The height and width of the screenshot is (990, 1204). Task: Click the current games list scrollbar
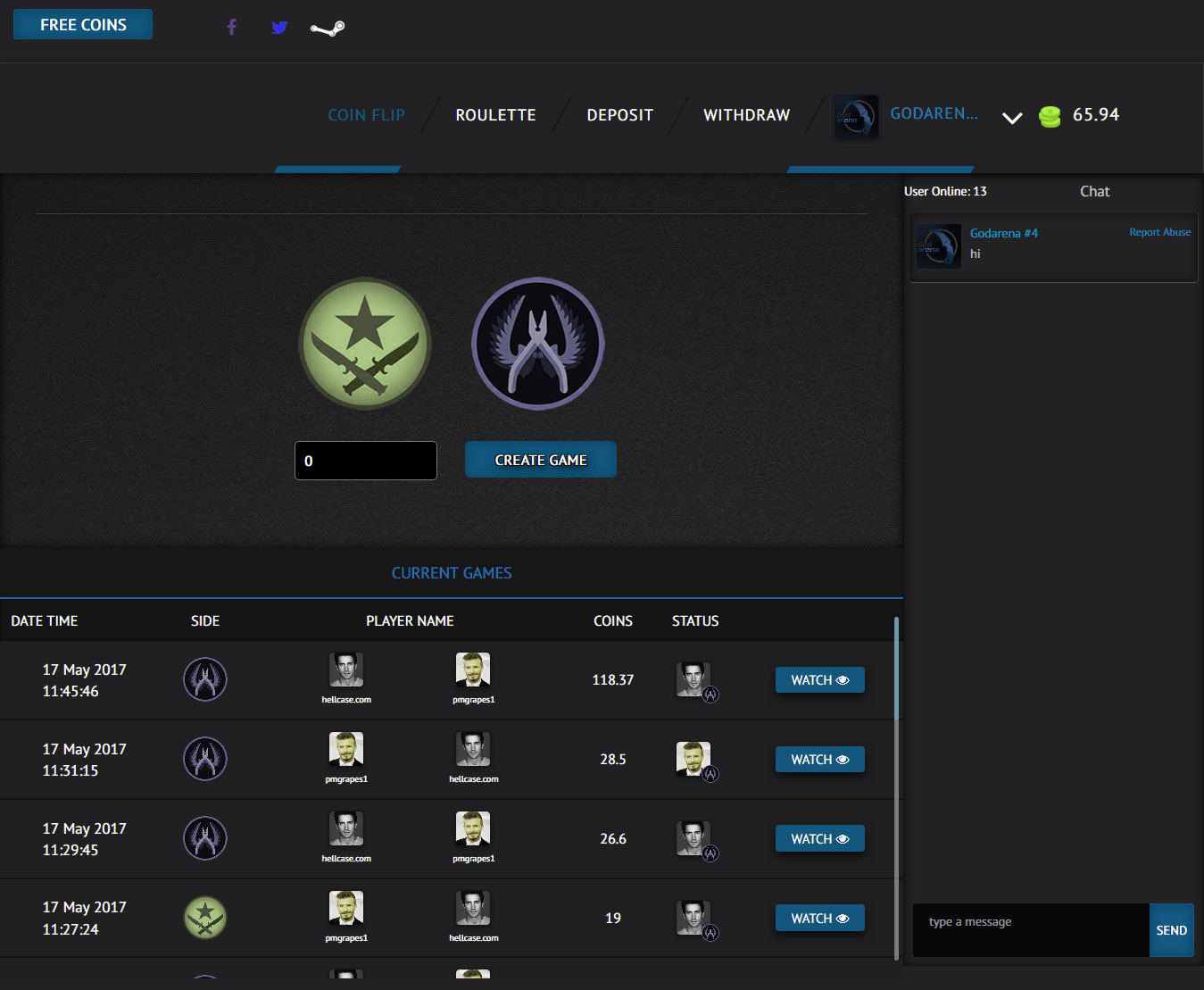click(x=896, y=670)
